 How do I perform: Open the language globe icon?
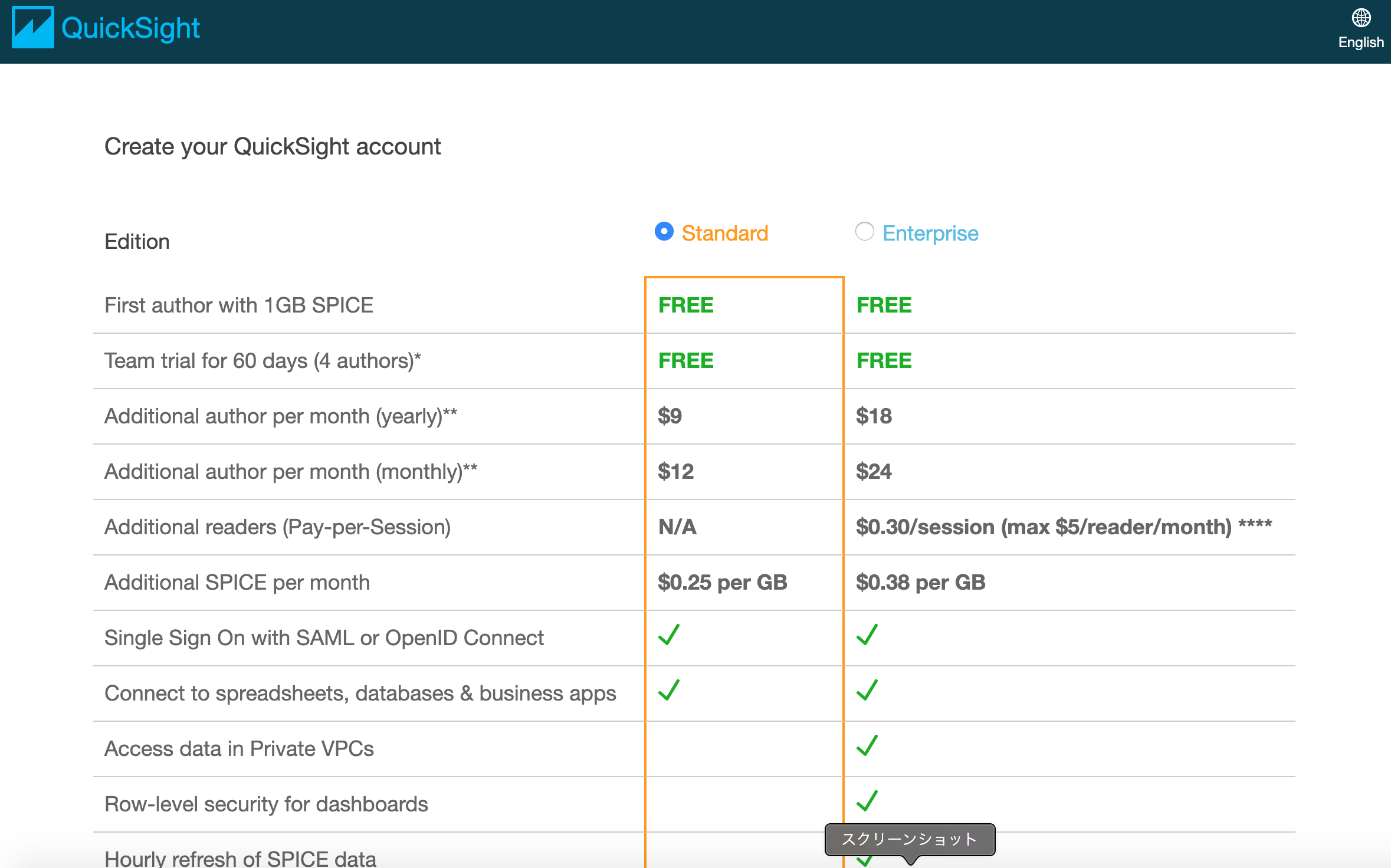(1361, 18)
